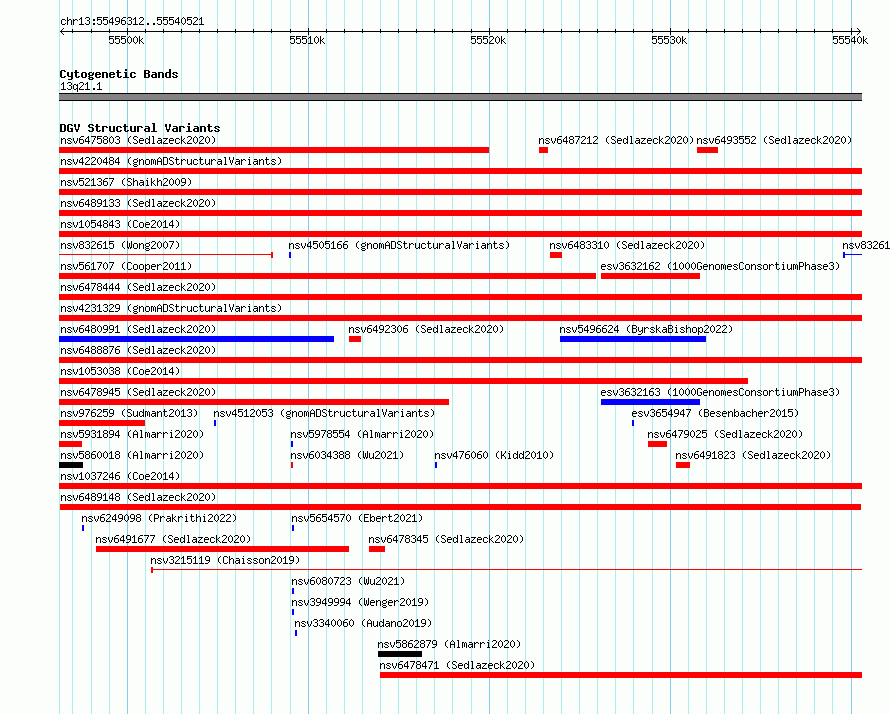Click nsv6488876 (Sedlazeck2020) label
This screenshot has width=890, height=714.
point(138,350)
